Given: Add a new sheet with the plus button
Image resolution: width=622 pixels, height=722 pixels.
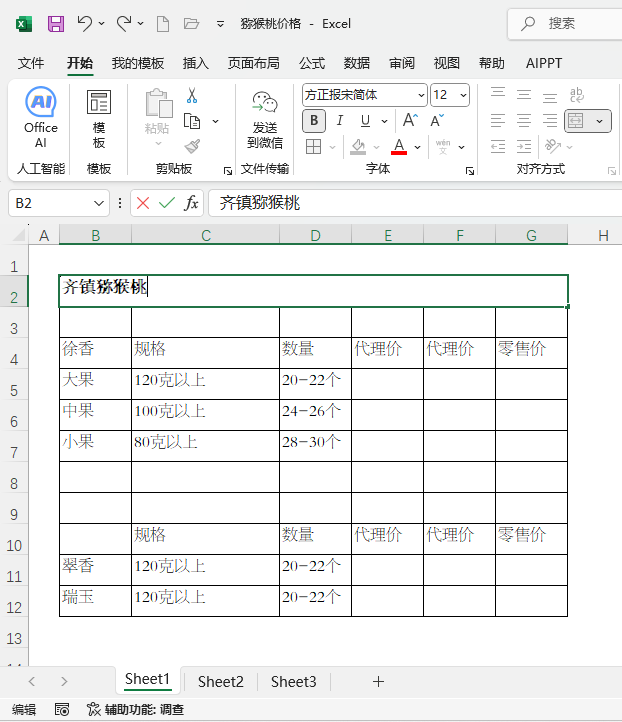Looking at the screenshot, I should [x=378, y=681].
